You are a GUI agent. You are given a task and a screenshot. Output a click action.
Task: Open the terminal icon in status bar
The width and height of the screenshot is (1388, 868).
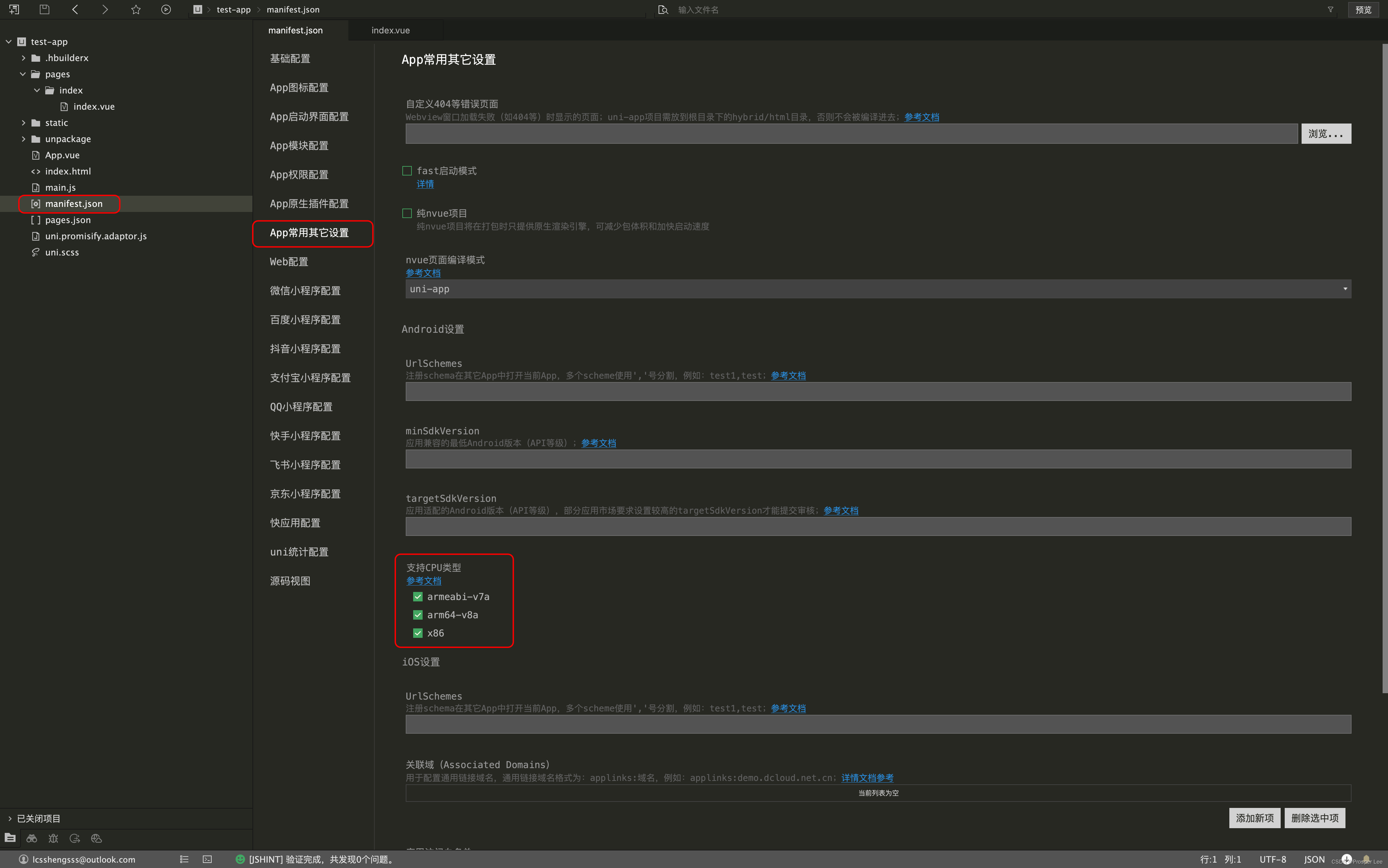pos(207,859)
